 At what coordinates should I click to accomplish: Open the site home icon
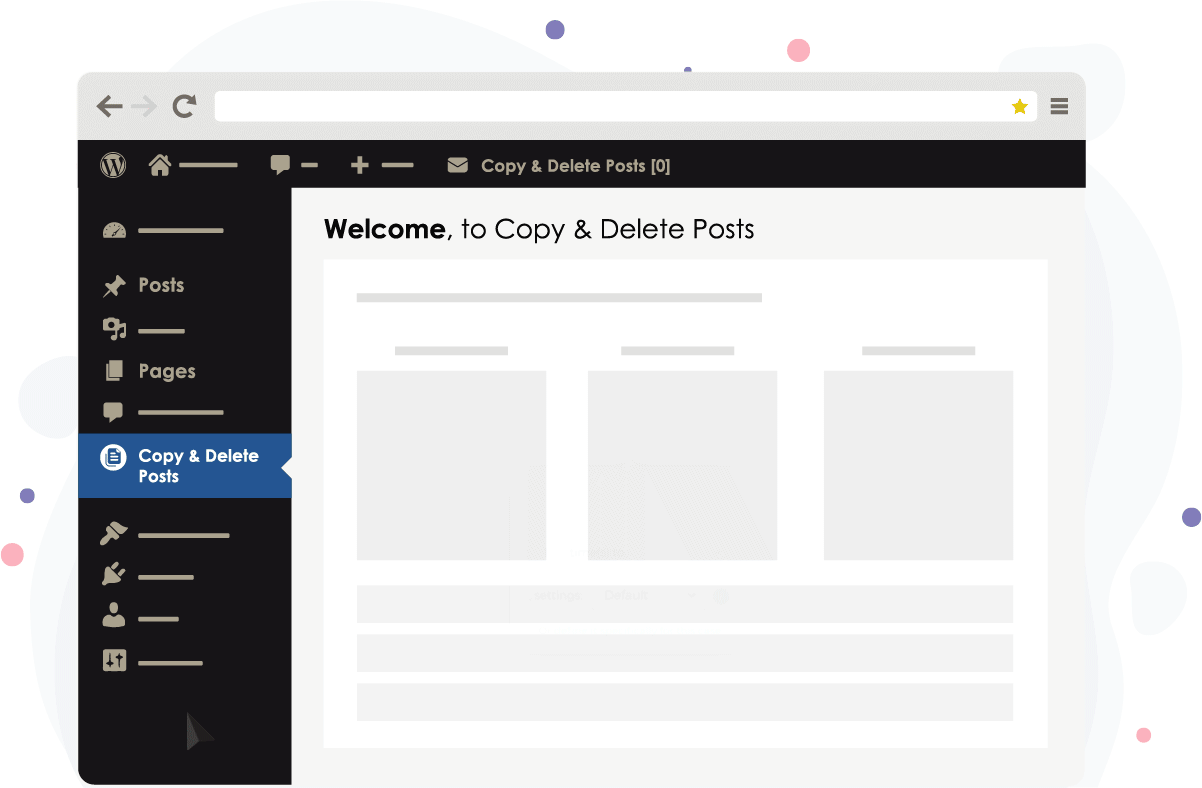point(160,165)
